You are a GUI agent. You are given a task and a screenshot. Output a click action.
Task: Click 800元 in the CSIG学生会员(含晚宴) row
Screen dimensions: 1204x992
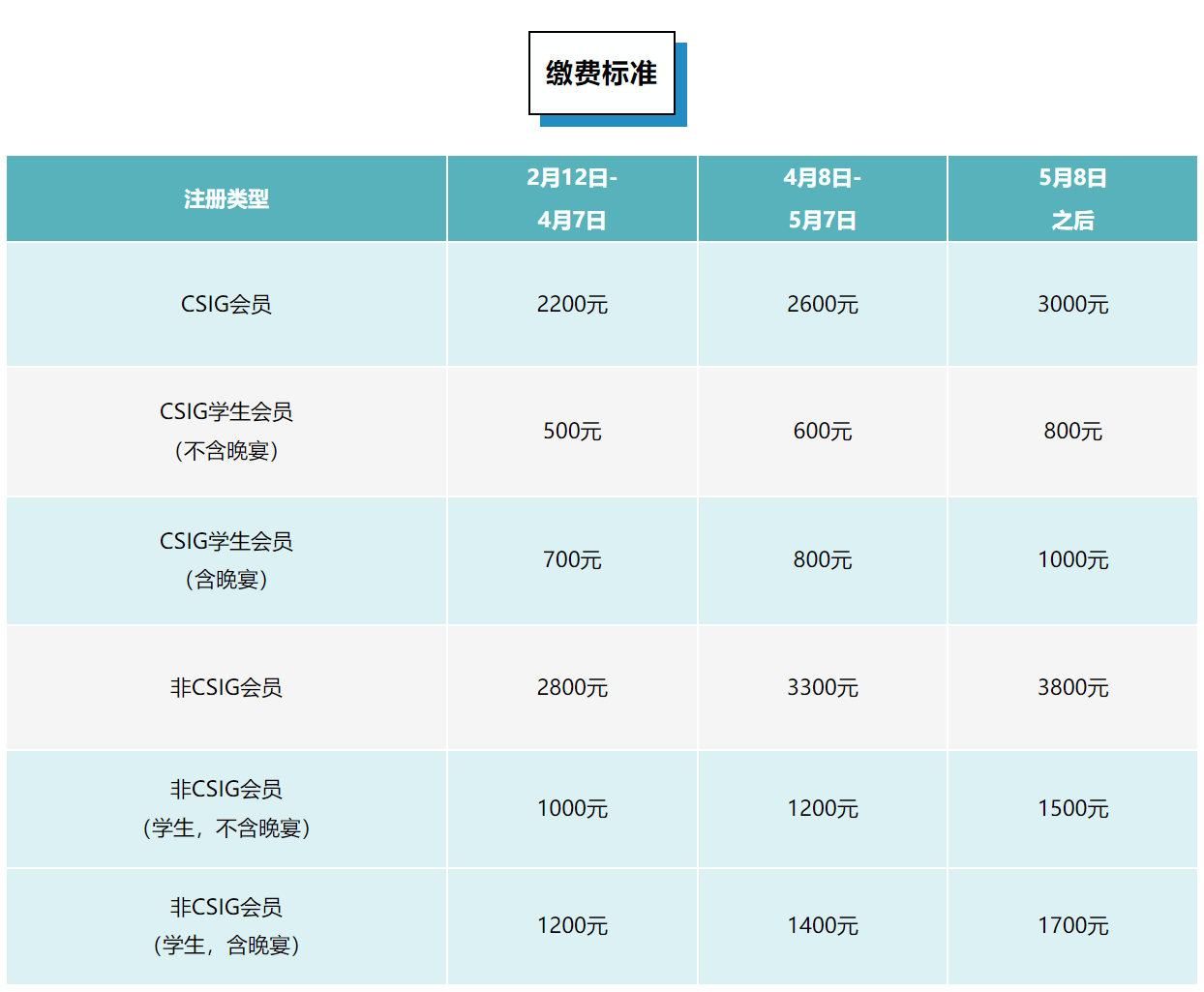[823, 560]
